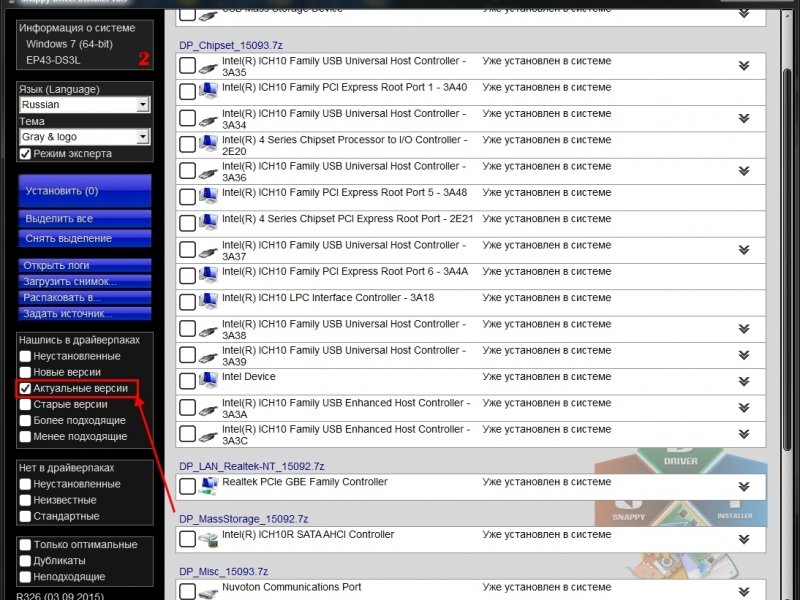Enable the Старые версии filter
800x600 pixels.
click(x=25, y=404)
